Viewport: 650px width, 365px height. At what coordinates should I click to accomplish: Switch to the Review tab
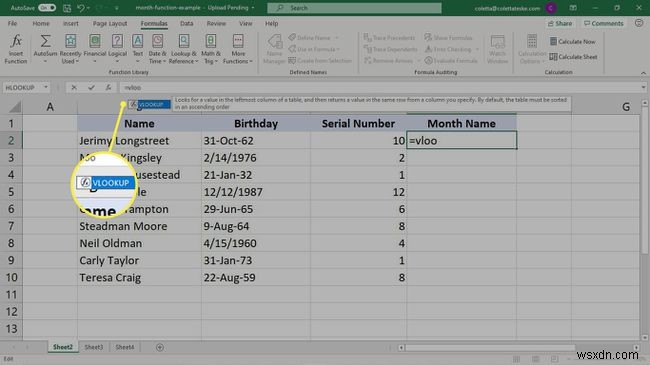[x=216, y=24]
